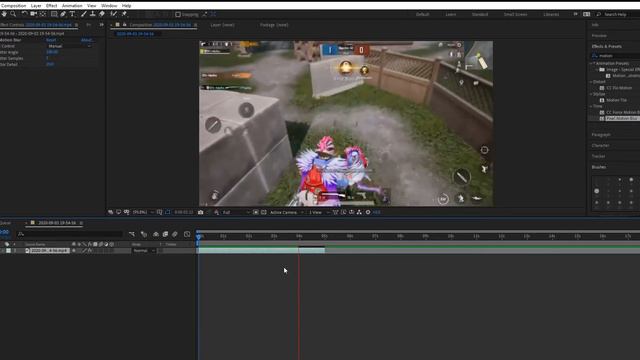Screen dimensions: 640x360
Task: Select the Puppet Pin tool
Action: click(124, 14)
